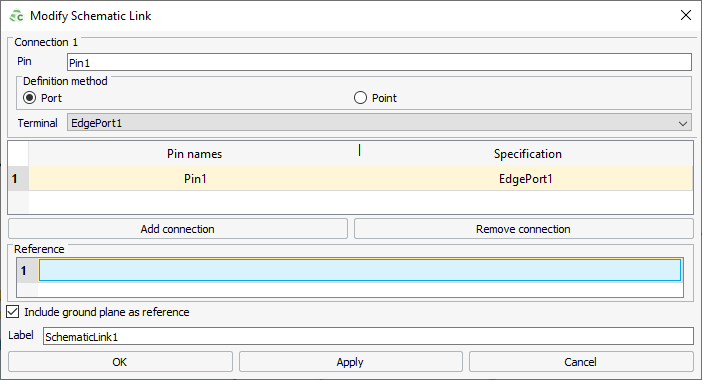Click the highlighted Reference row field
Screen dimensions: 702x380
click(360, 270)
